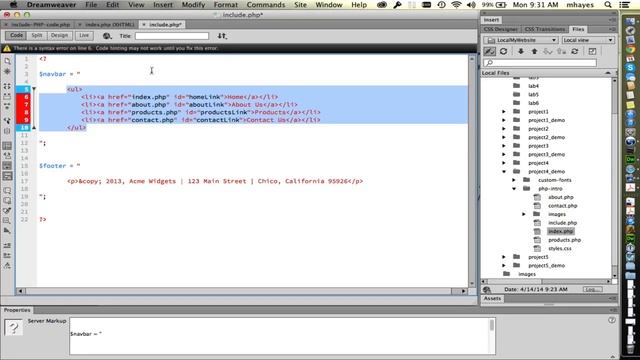Image resolution: width=640 pixels, height=360 pixels.
Task: Open the Site menu
Action: pyautogui.click(x=300, y=5)
